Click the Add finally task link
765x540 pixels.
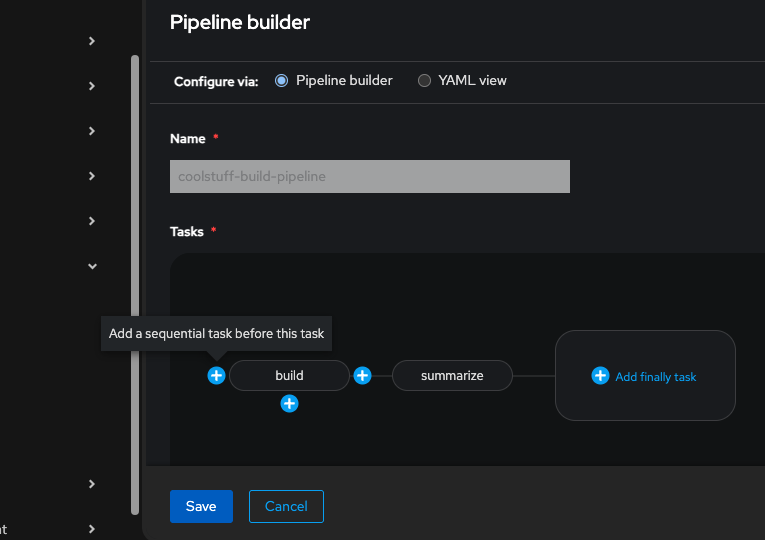[655, 377]
